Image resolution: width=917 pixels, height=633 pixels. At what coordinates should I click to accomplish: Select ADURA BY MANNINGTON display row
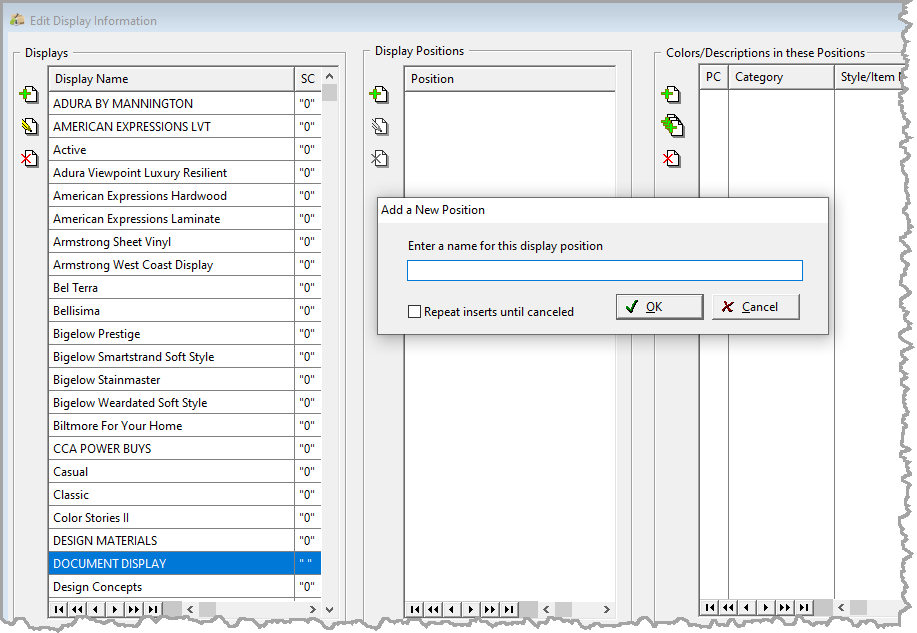pyautogui.click(x=185, y=104)
